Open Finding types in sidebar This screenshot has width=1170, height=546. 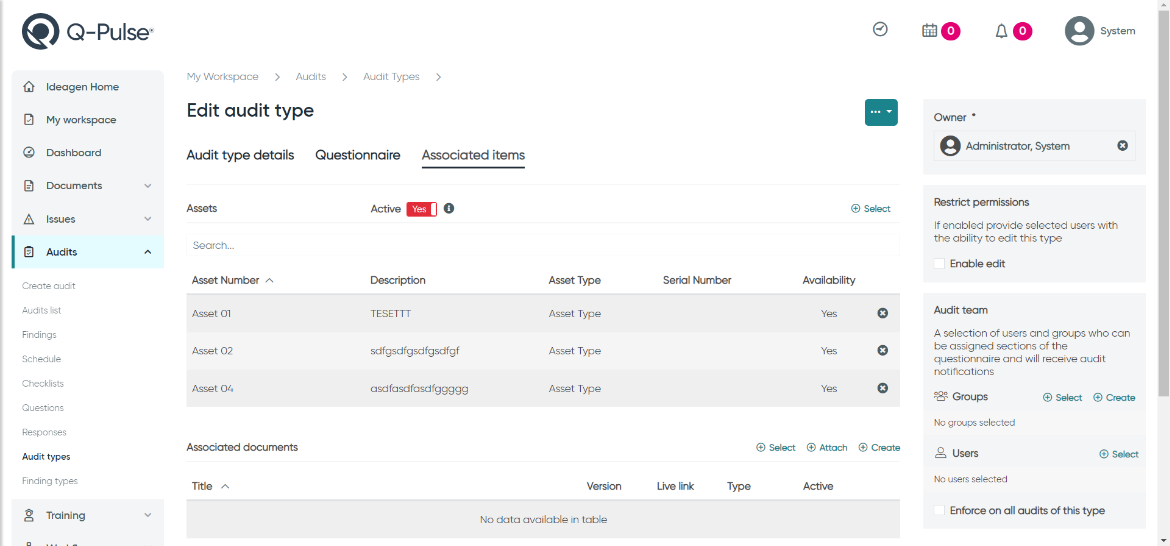pyautogui.click(x=50, y=481)
